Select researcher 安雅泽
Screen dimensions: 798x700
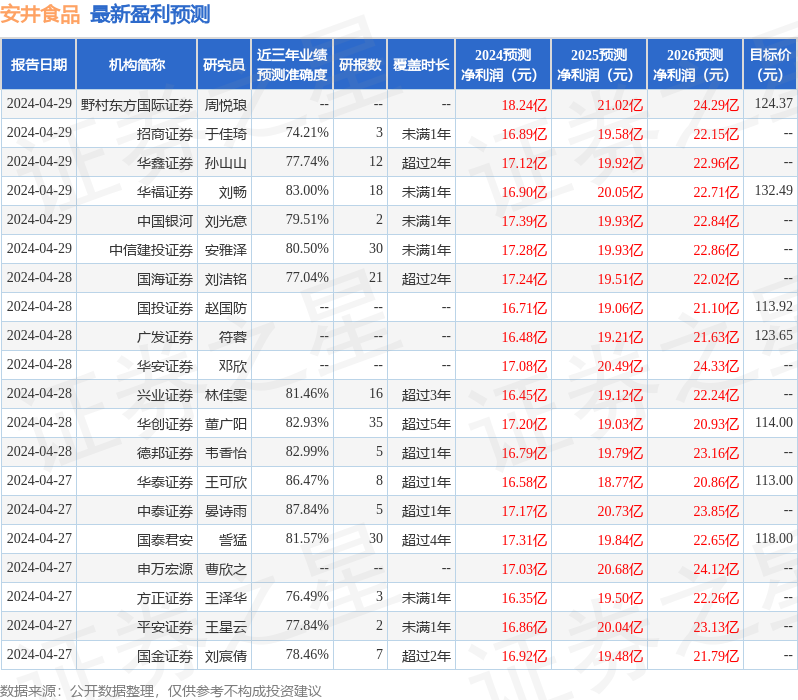click(225, 250)
